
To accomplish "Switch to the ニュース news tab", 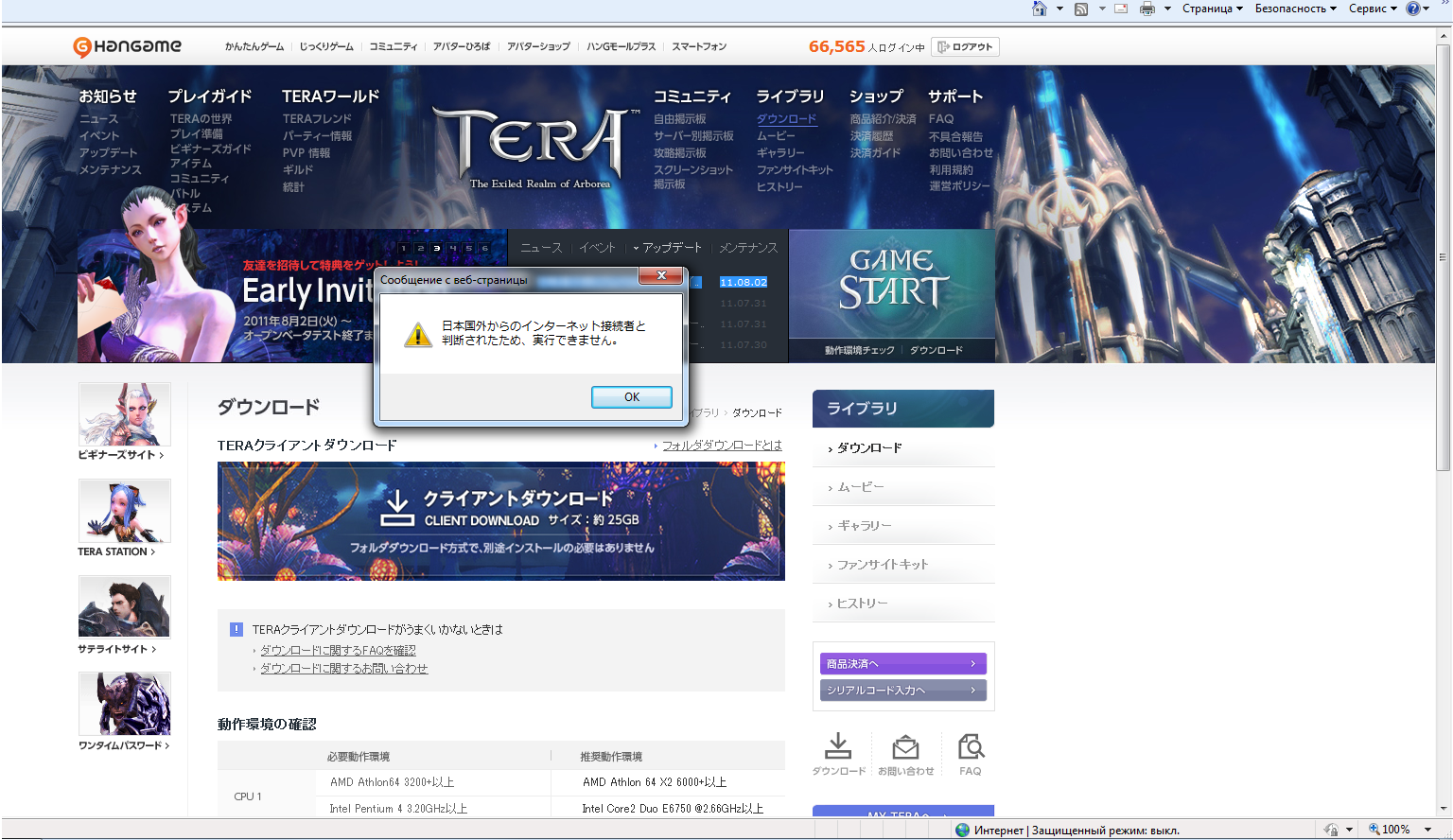I will (541, 248).
